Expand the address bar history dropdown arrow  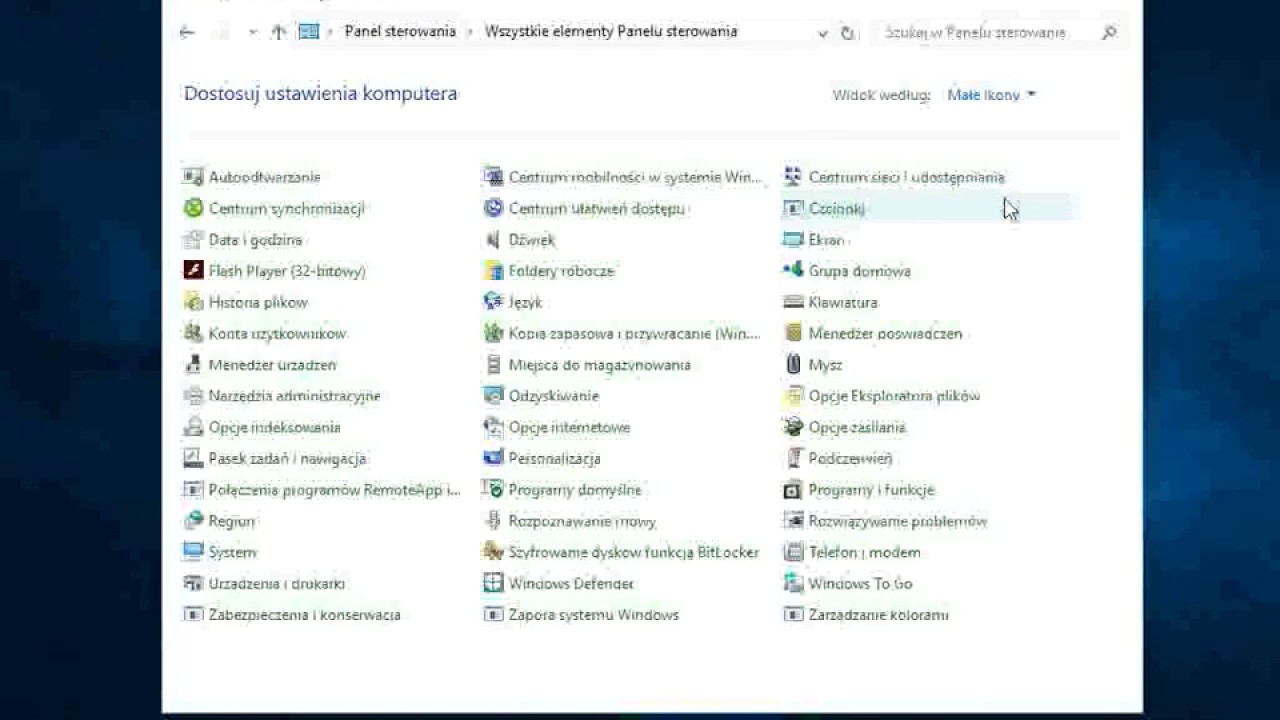(x=822, y=33)
